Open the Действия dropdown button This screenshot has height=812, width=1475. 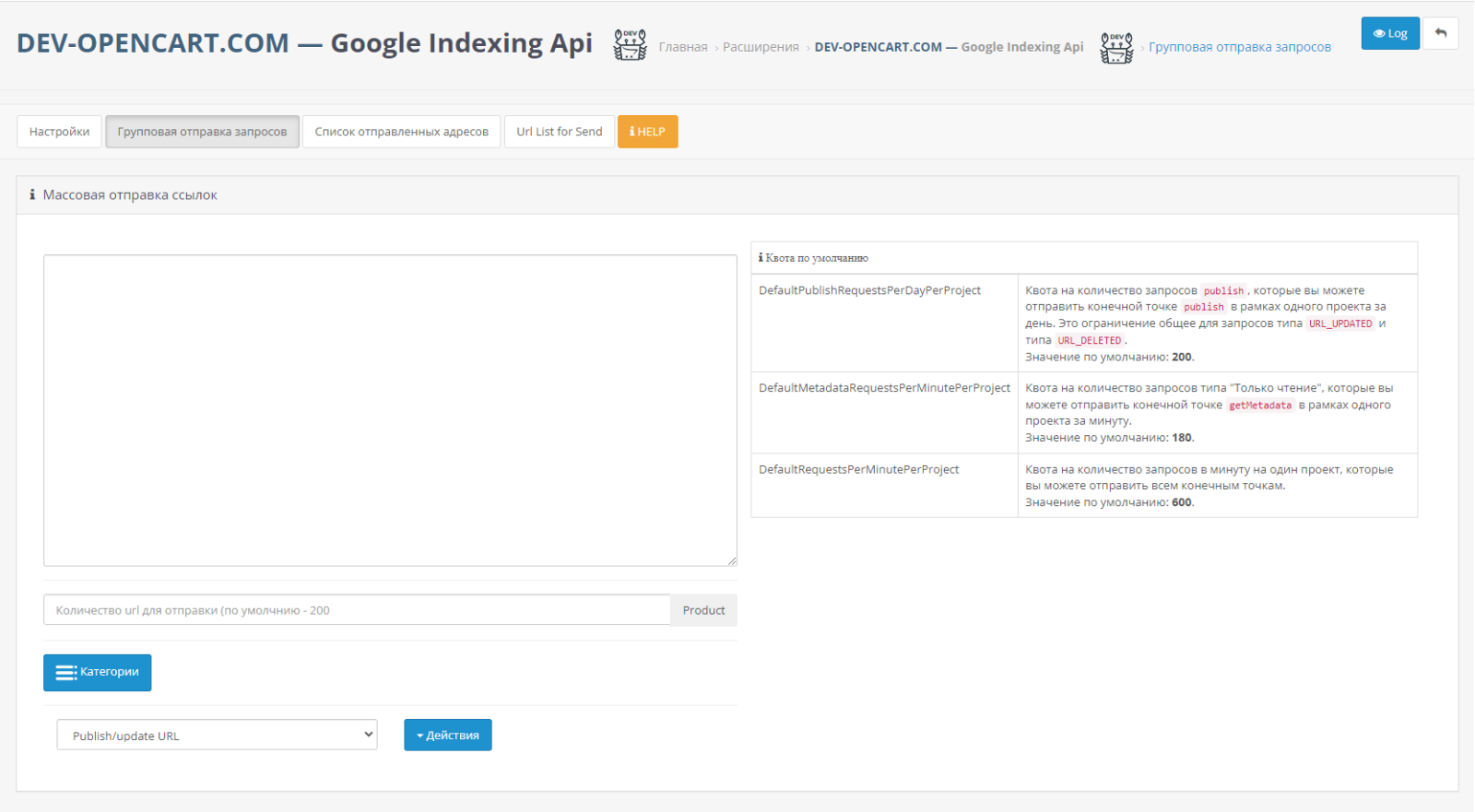[447, 736]
